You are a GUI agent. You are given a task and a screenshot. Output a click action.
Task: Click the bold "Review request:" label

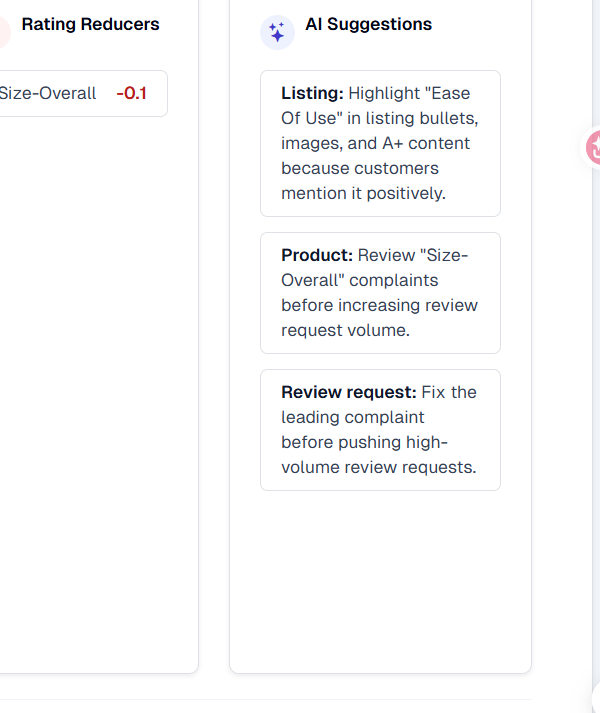(x=349, y=392)
